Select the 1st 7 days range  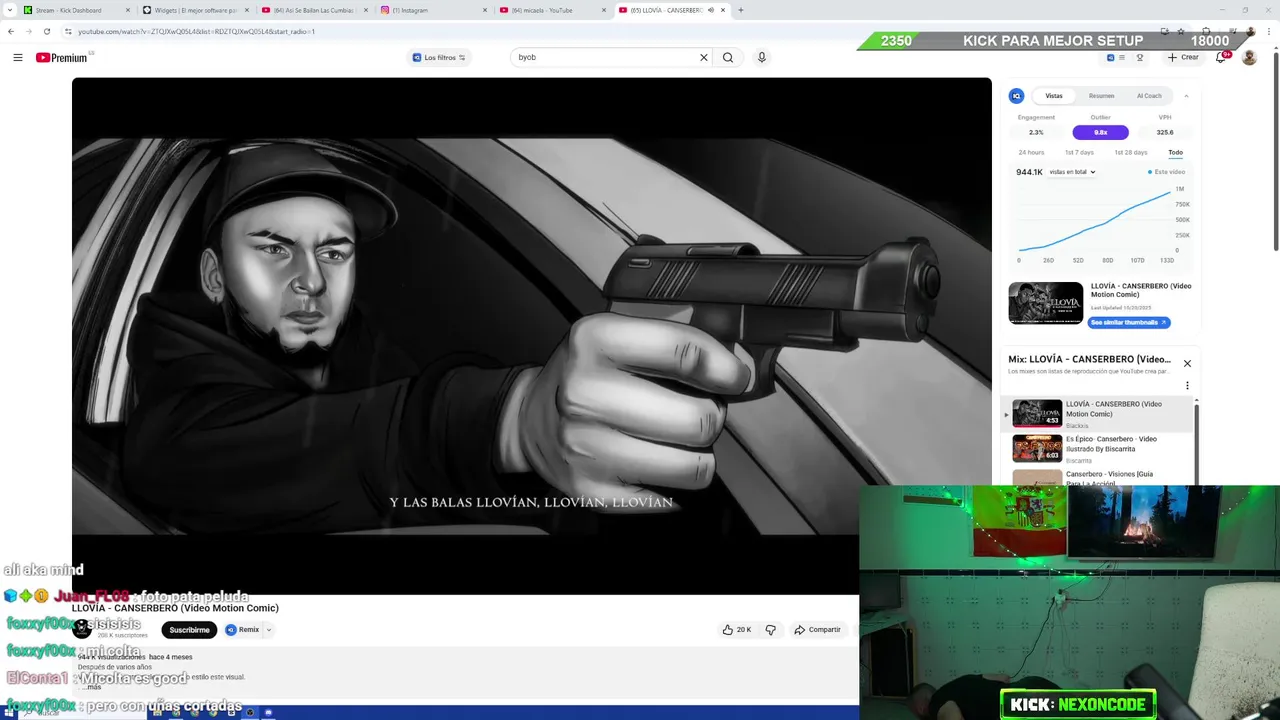[1079, 152]
